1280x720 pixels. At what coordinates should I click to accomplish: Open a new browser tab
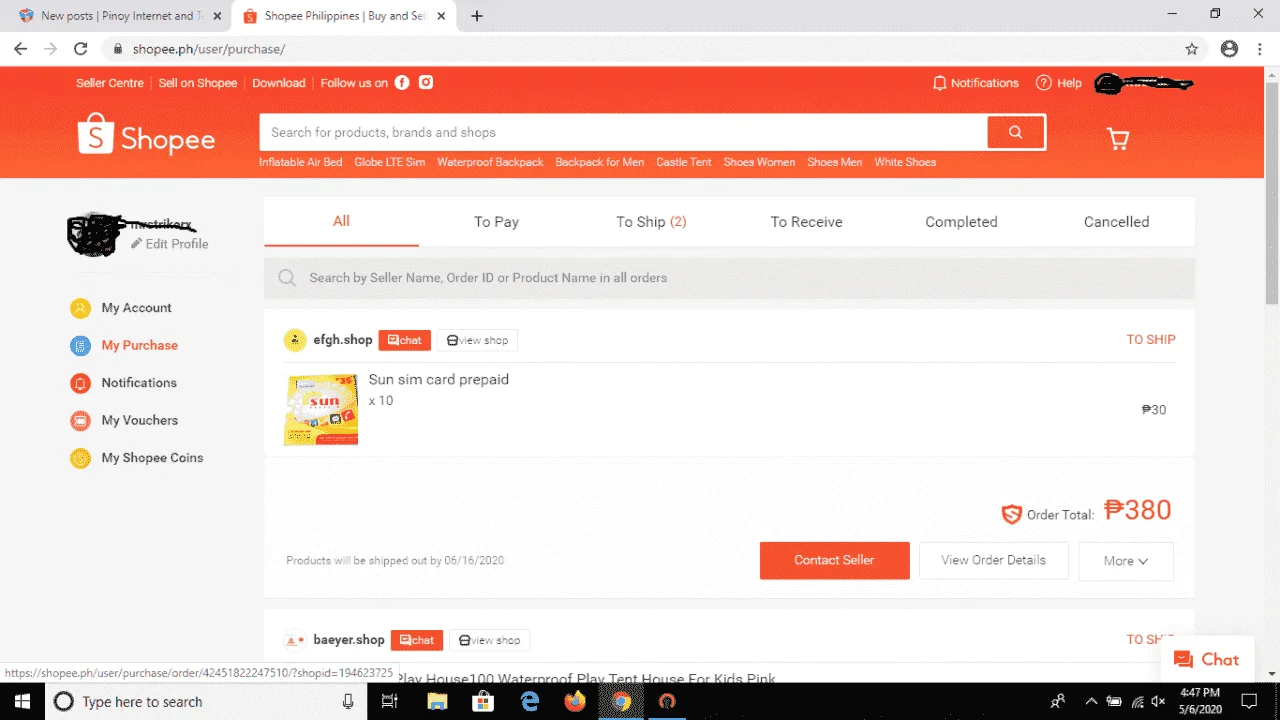click(x=477, y=16)
